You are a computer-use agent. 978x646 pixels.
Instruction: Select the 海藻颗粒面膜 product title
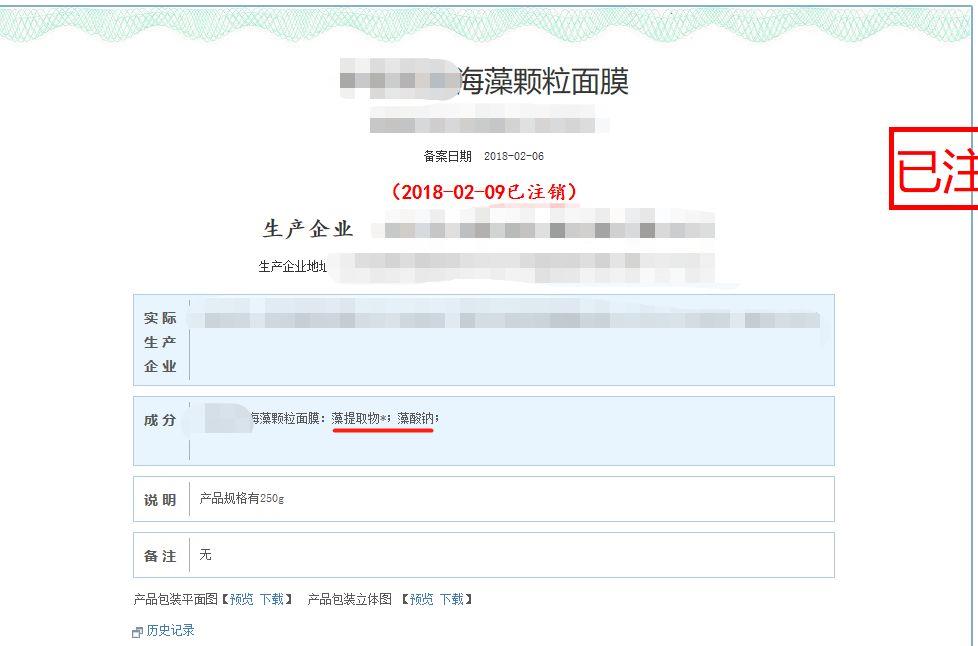click(x=544, y=82)
